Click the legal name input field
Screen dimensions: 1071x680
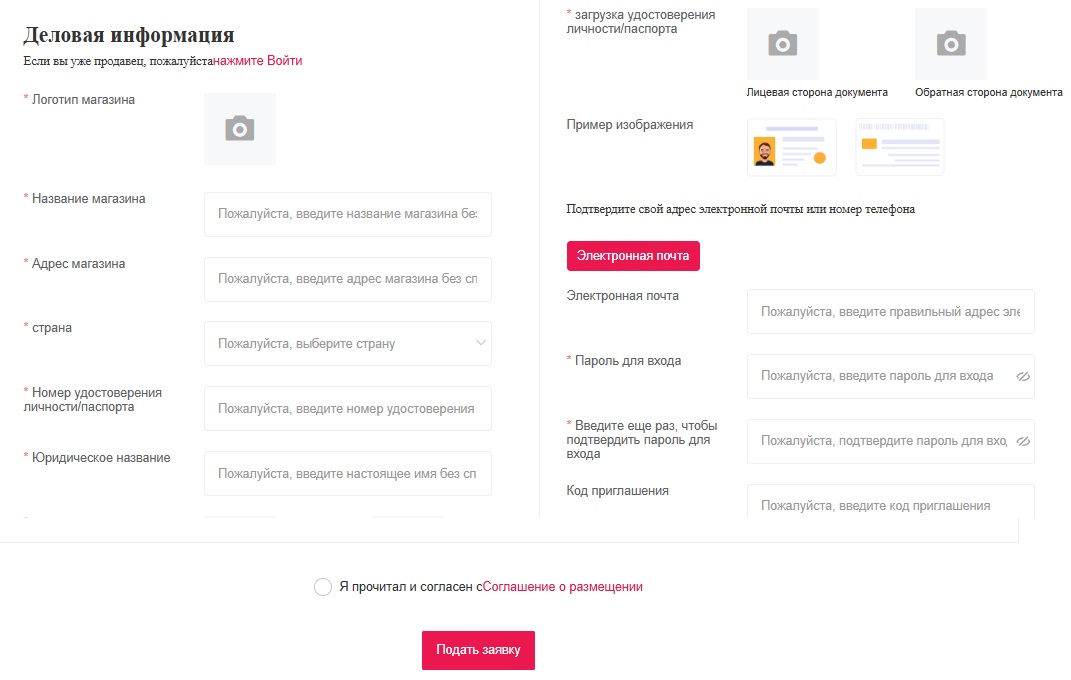(x=347, y=473)
